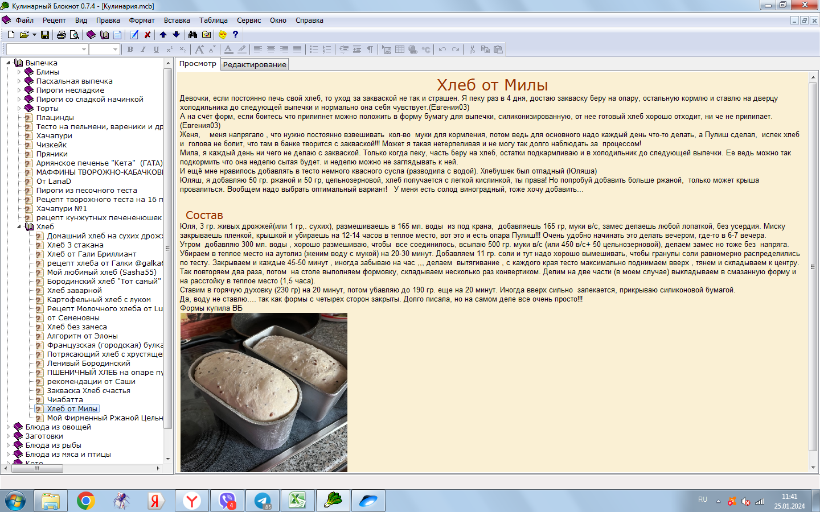Open the print preview toolbar icon
This screenshot has width=820, height=512.
tap(74, 34)
